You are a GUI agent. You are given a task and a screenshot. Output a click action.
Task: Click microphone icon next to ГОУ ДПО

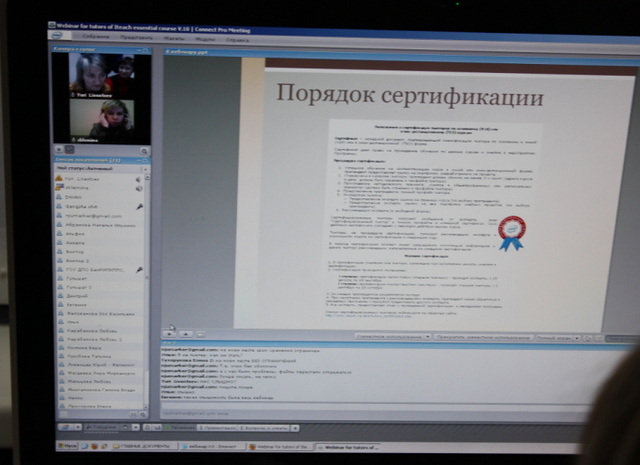click(140, 269)
